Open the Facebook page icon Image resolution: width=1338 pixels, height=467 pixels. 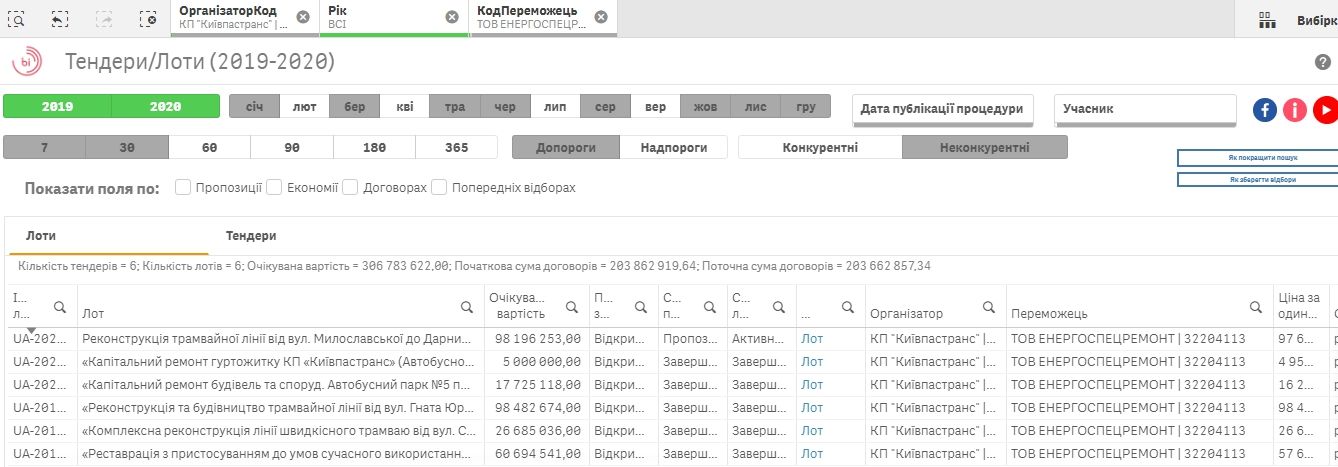[x=1265, y=109]
